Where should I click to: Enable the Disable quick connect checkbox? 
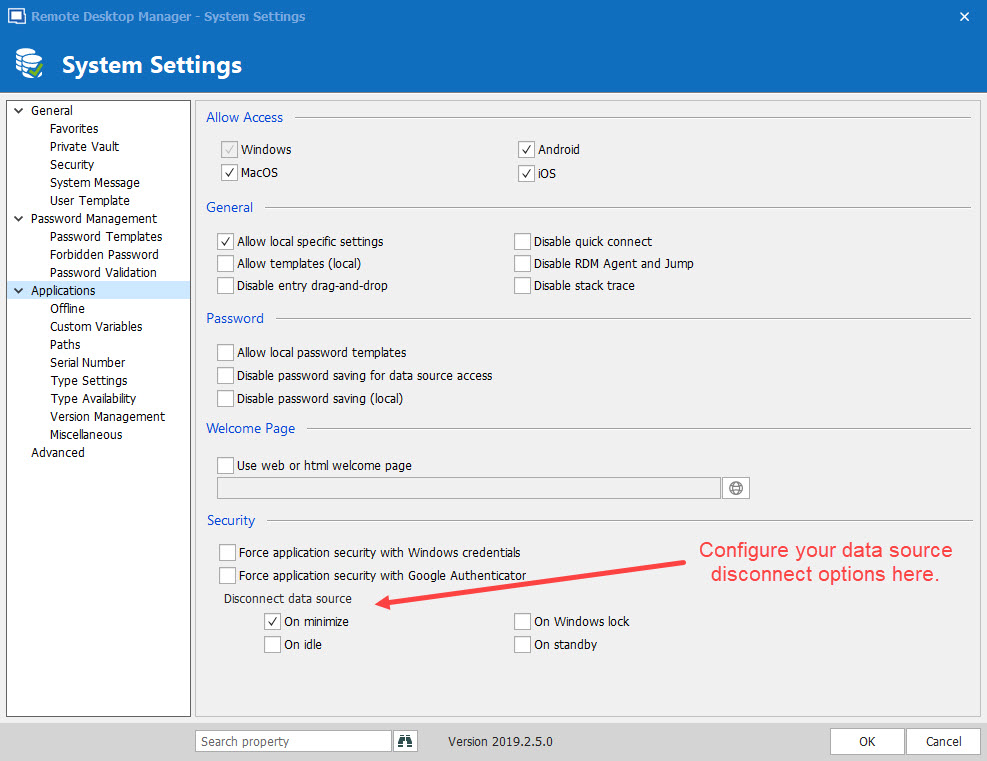pyautogui.click(x=523, y=241)
